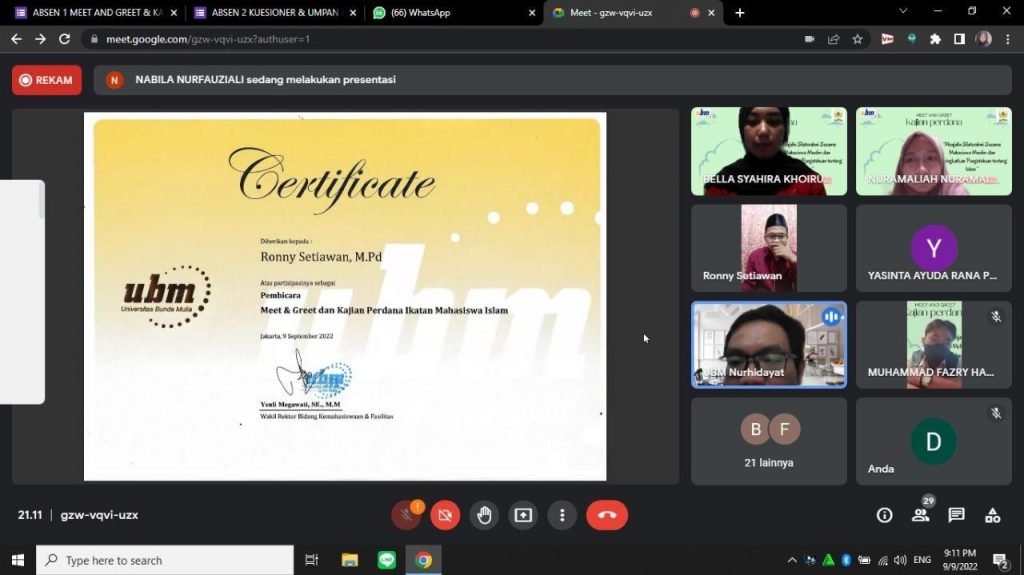1024x575 pixels.
Task: Click the address bar URL field
Action: (444, 39)
